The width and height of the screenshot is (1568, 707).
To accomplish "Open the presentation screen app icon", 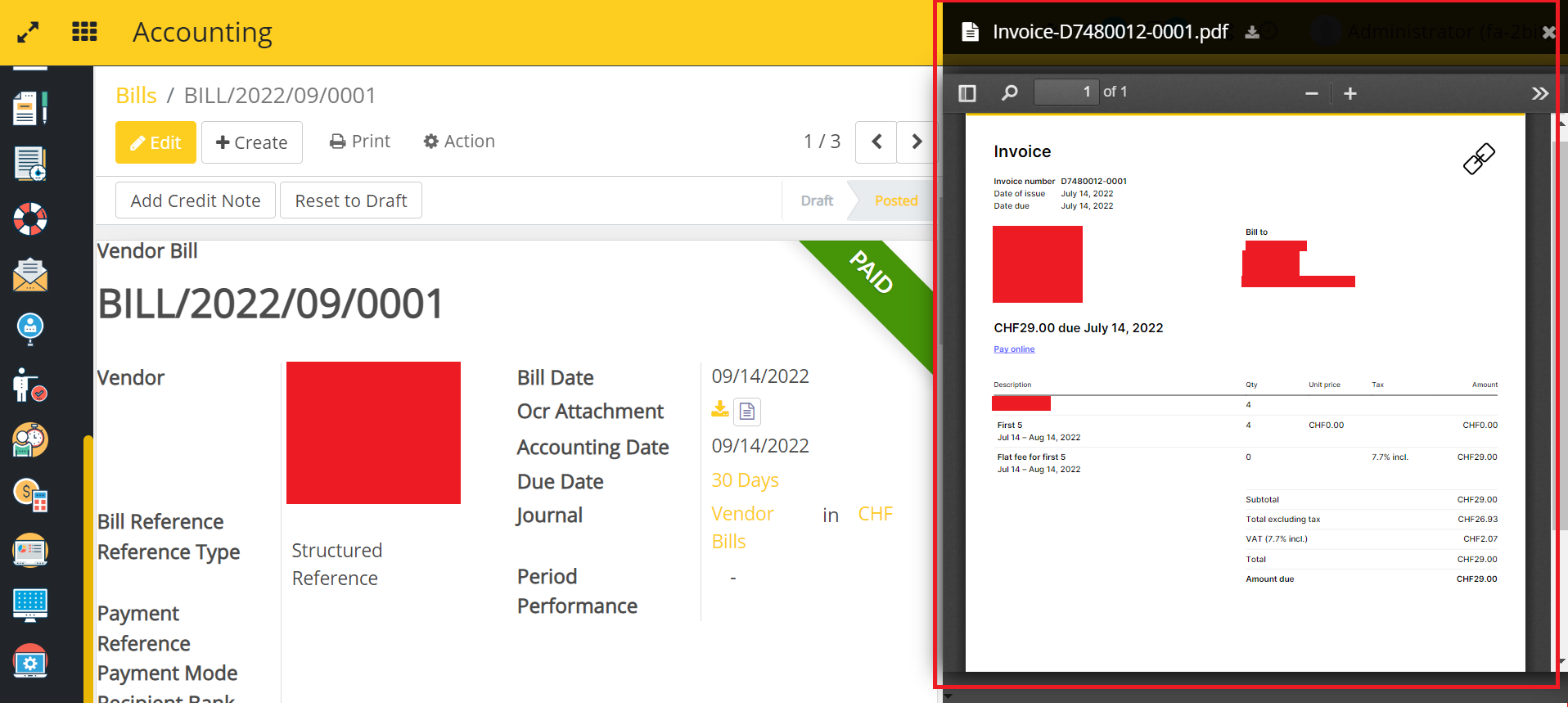I will click(x=30, y=550).
